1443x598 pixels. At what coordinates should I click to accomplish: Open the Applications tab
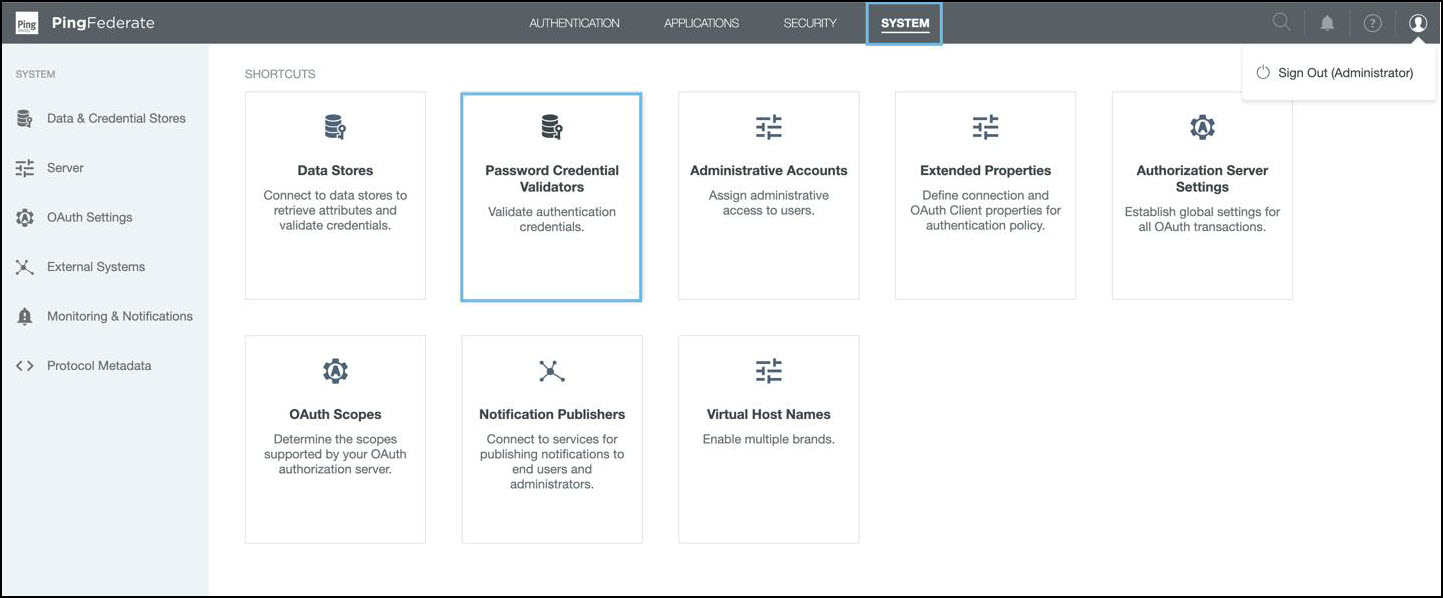(x=701, y=23)
